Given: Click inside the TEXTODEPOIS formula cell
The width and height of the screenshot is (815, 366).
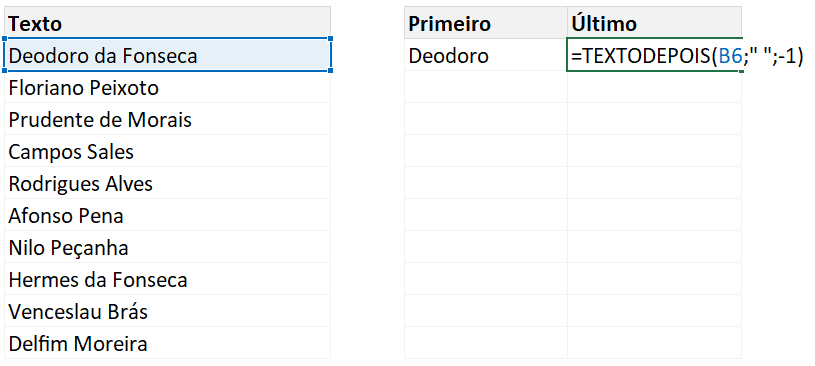Looking at the screenshot, I should click(x=654, y=55).
